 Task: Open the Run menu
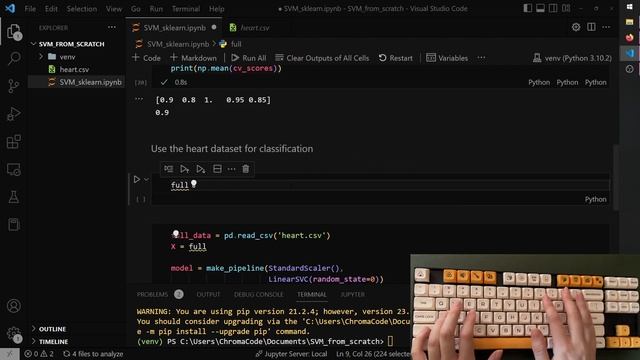(156, 9)
